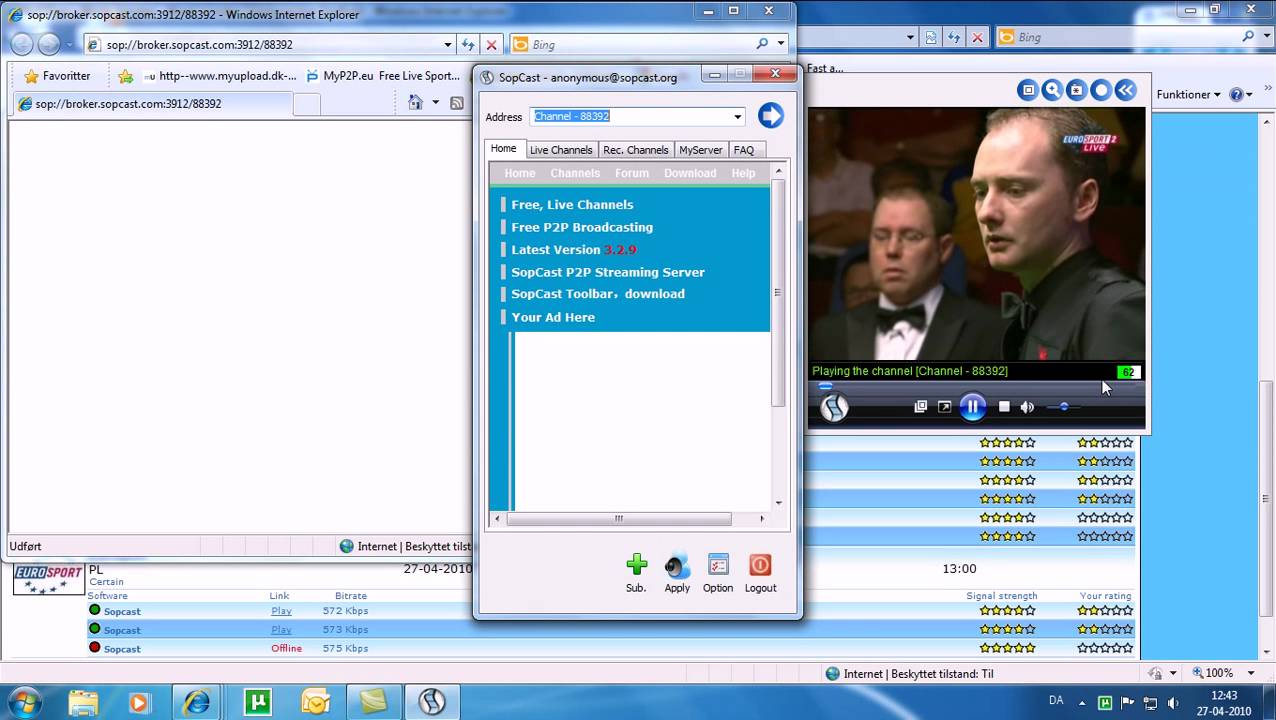The image size is (1276, 720).
Task: Click the Latest Version 3.2.9 link
Action: click(x=574, y=250)
